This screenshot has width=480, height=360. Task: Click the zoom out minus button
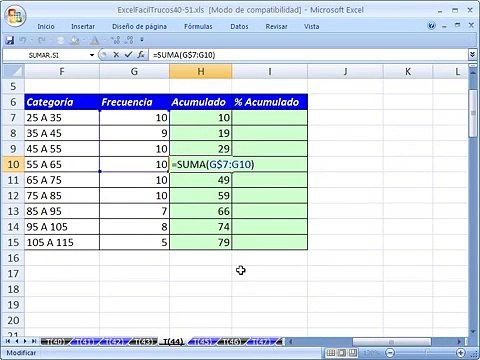coord(390,353)
